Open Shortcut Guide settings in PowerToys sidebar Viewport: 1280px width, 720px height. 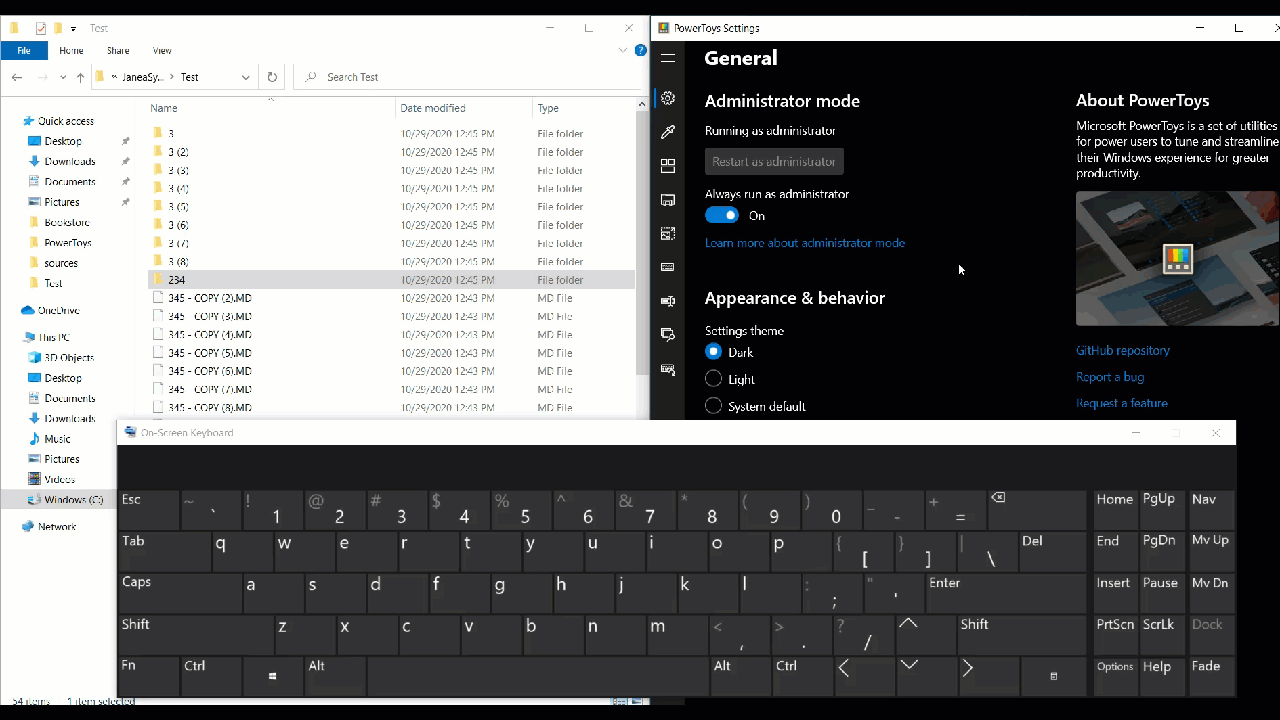pos(668,369)
